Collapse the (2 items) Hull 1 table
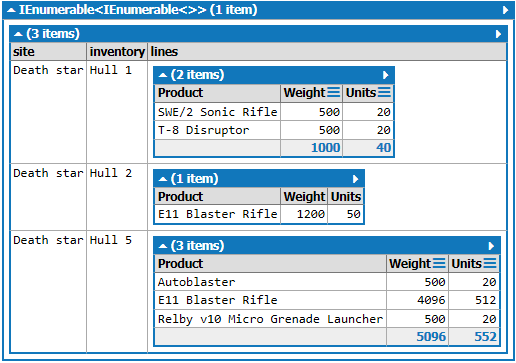This screenshot has height=363, width=516. point(163,75)
